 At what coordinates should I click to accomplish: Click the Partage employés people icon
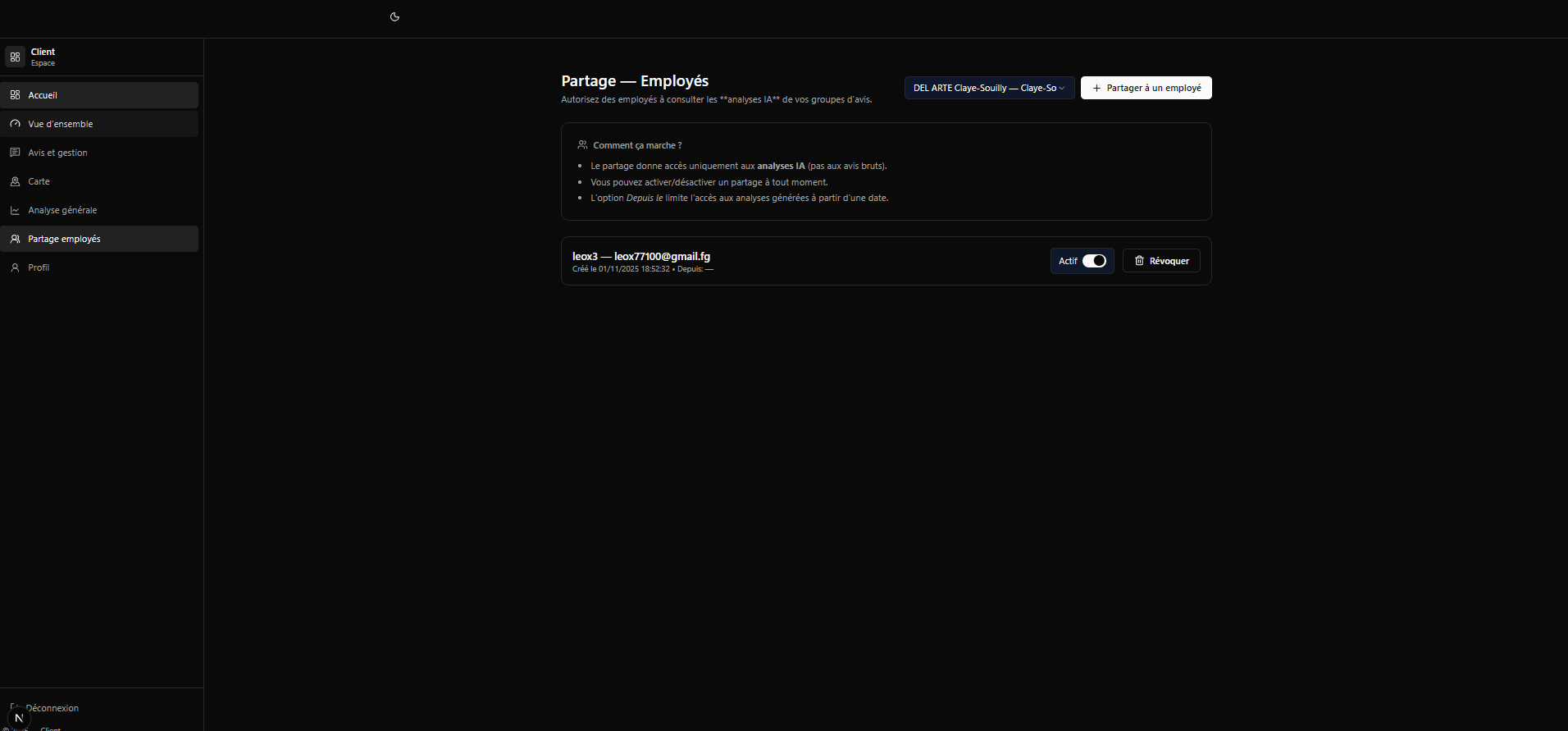(x=15, y=239)
